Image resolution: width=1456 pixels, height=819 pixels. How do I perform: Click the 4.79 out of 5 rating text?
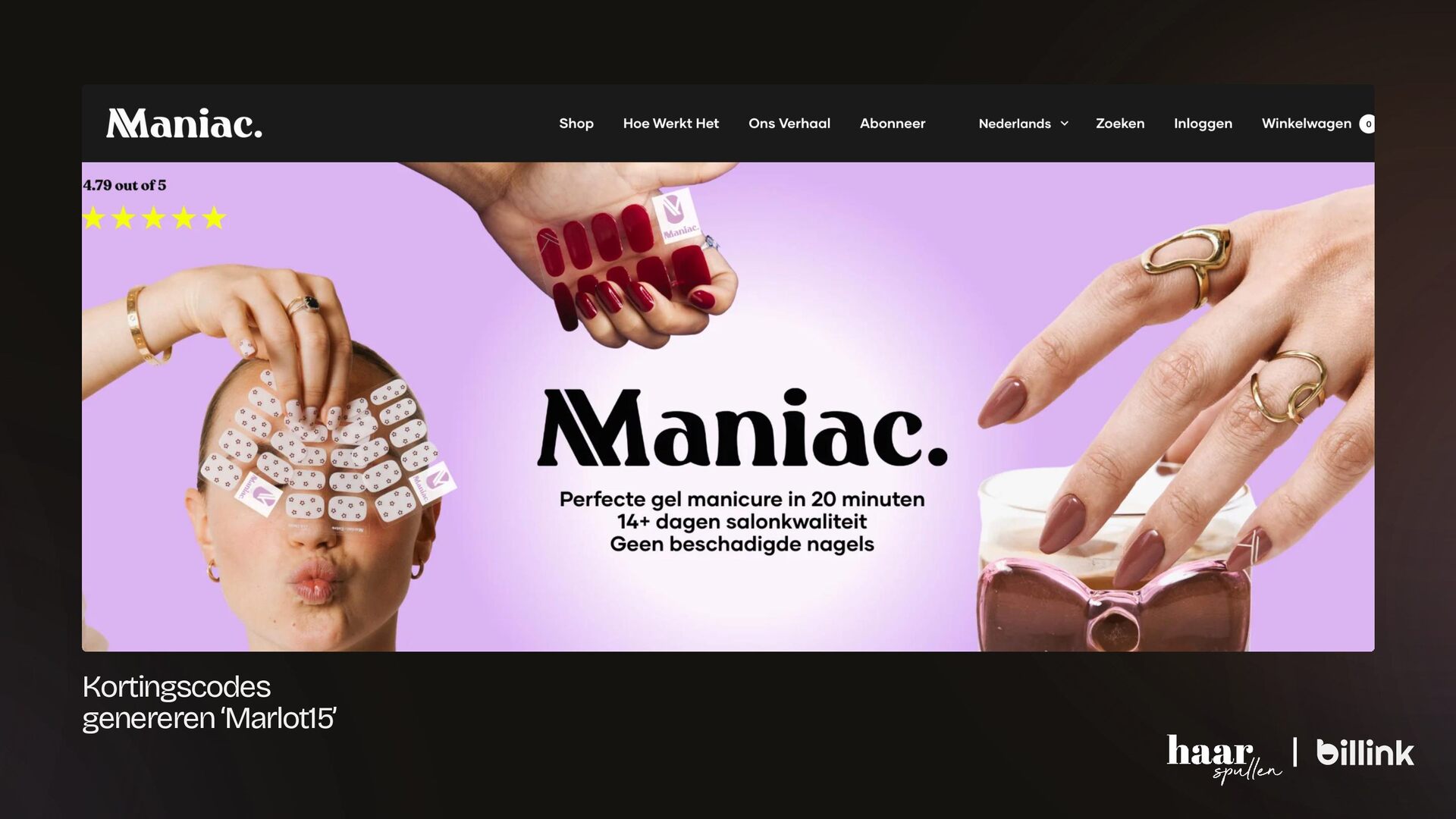tap(124, 185)
